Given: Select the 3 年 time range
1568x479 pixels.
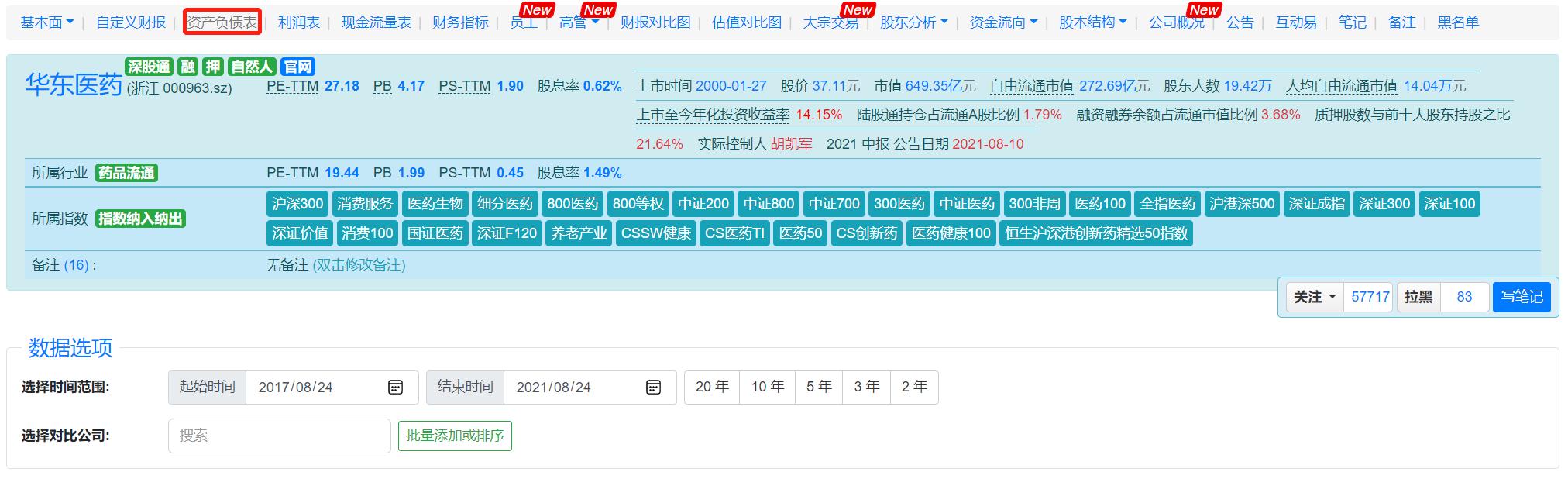Looking at the screenshot, I should (x=867, y=388).
